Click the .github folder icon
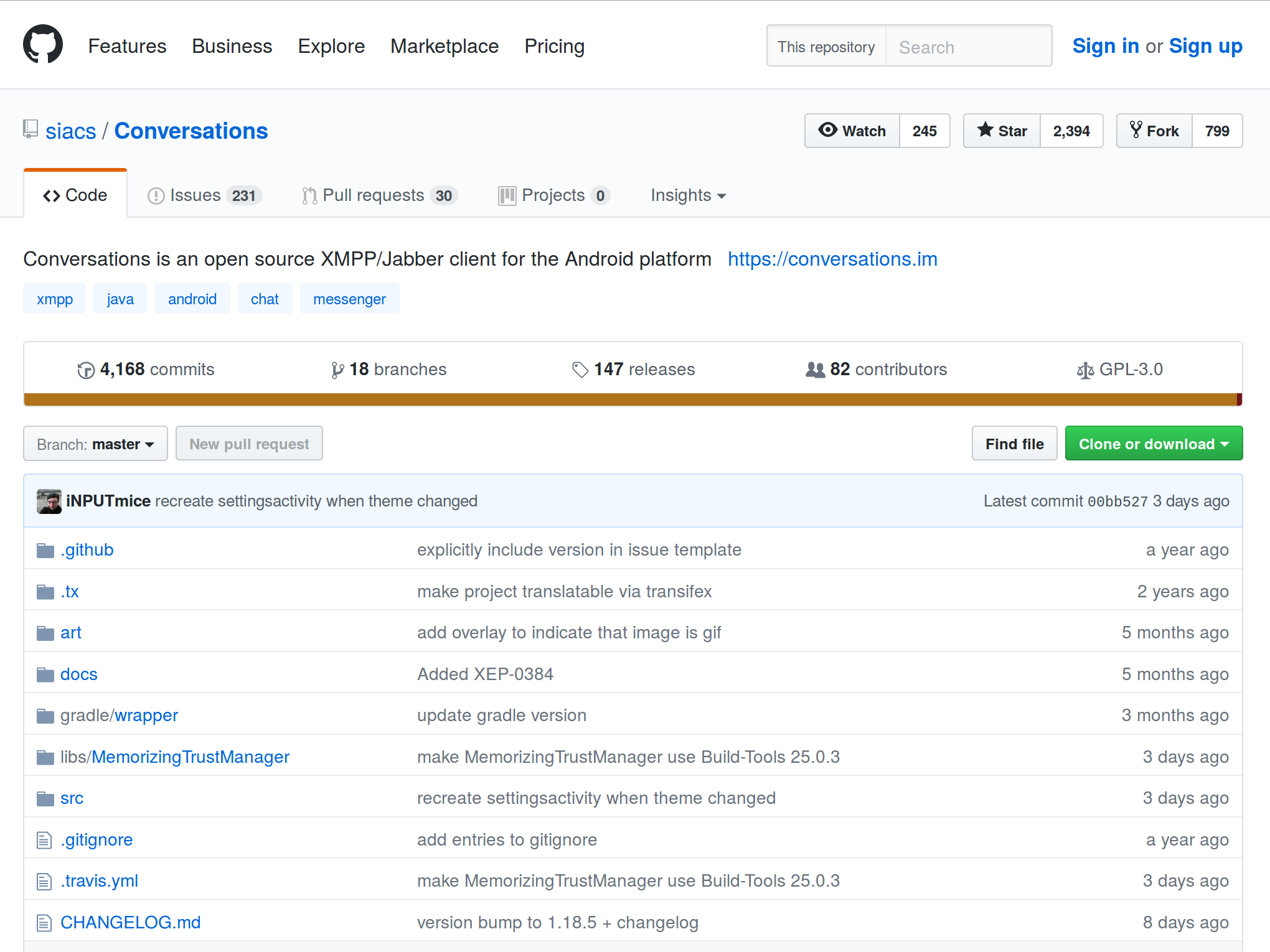This screenshot has height=952, width=1270. (45, 551)
